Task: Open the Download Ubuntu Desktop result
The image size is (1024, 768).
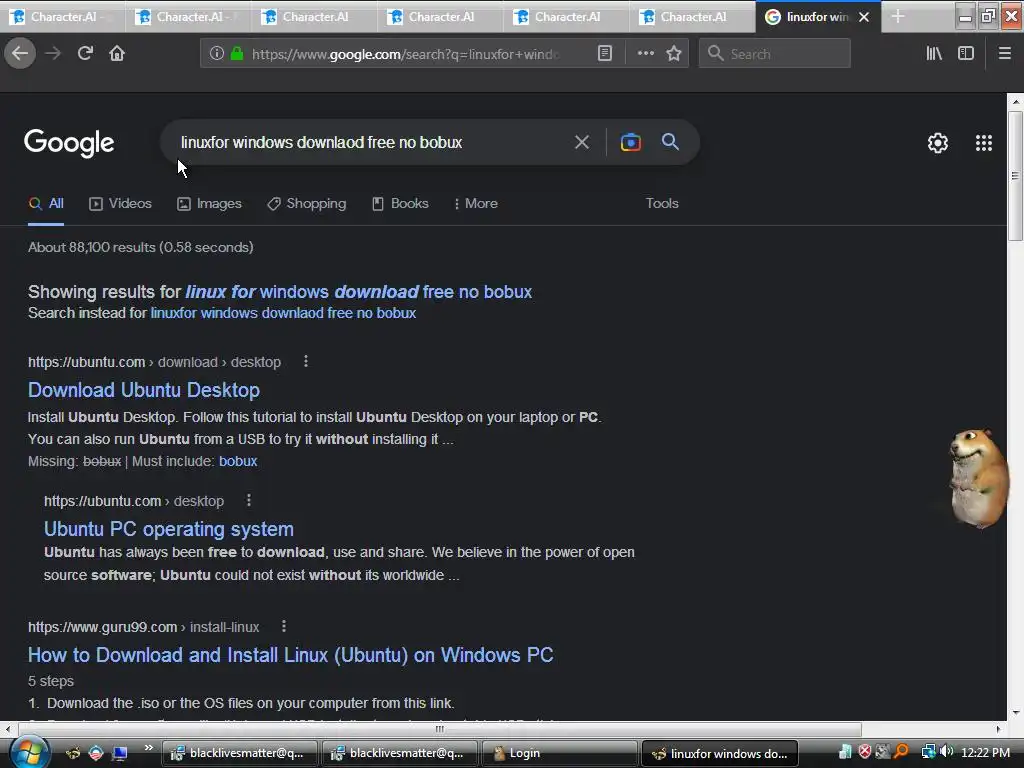Action: 144,390
